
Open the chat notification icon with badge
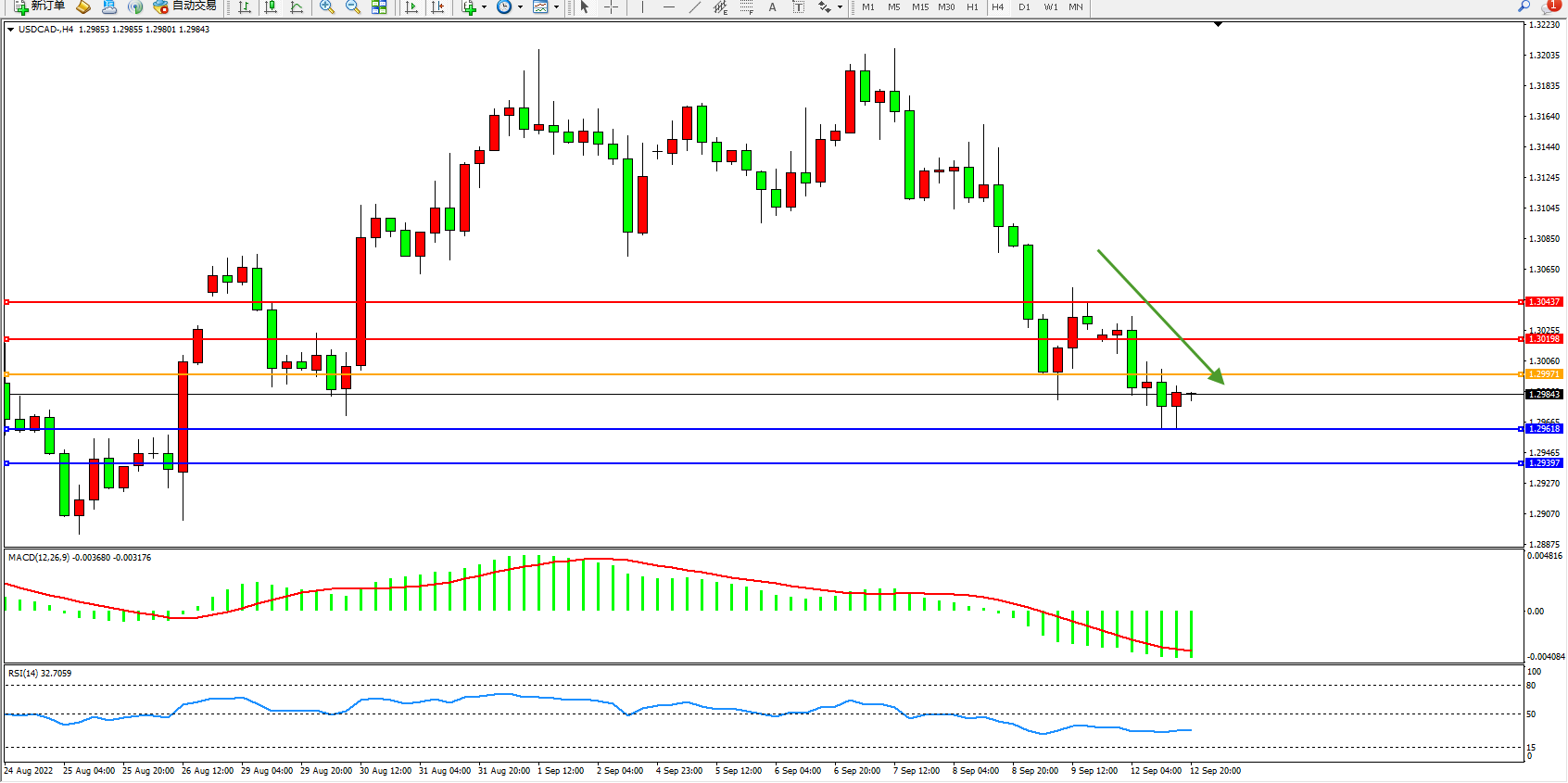tap(1551, 6)
